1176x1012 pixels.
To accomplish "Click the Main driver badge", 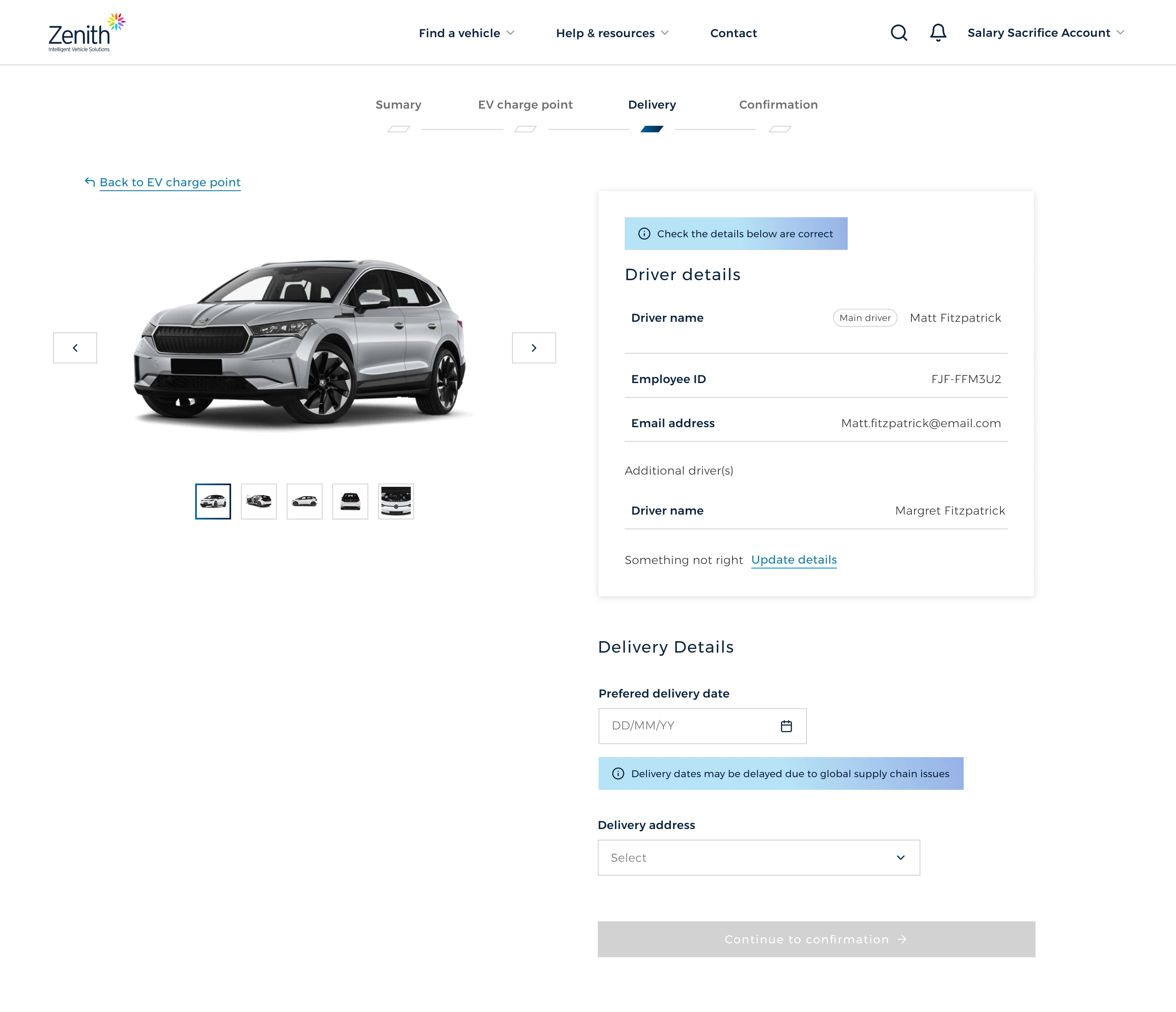I will coord(864,318).
